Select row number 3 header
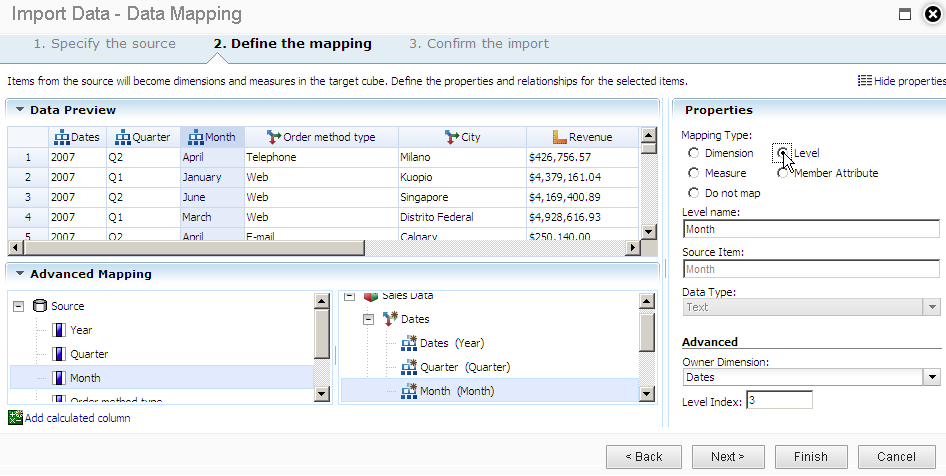Viewport: 946px width, 476px height. click(x=28, y=197)
